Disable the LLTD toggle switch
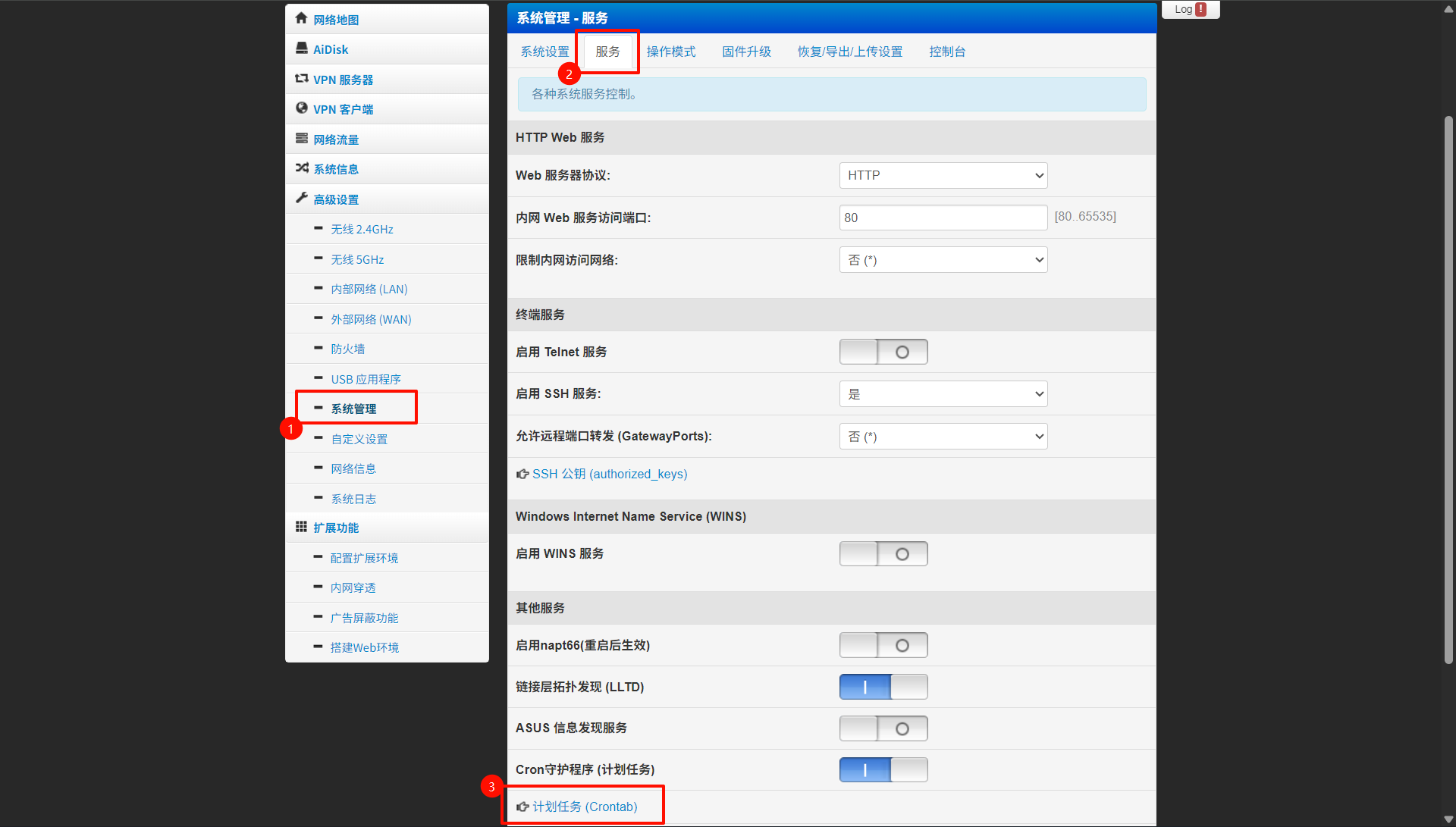Image resolution: width=1456 pixels, height=827 pixels. tap(883, 687)
